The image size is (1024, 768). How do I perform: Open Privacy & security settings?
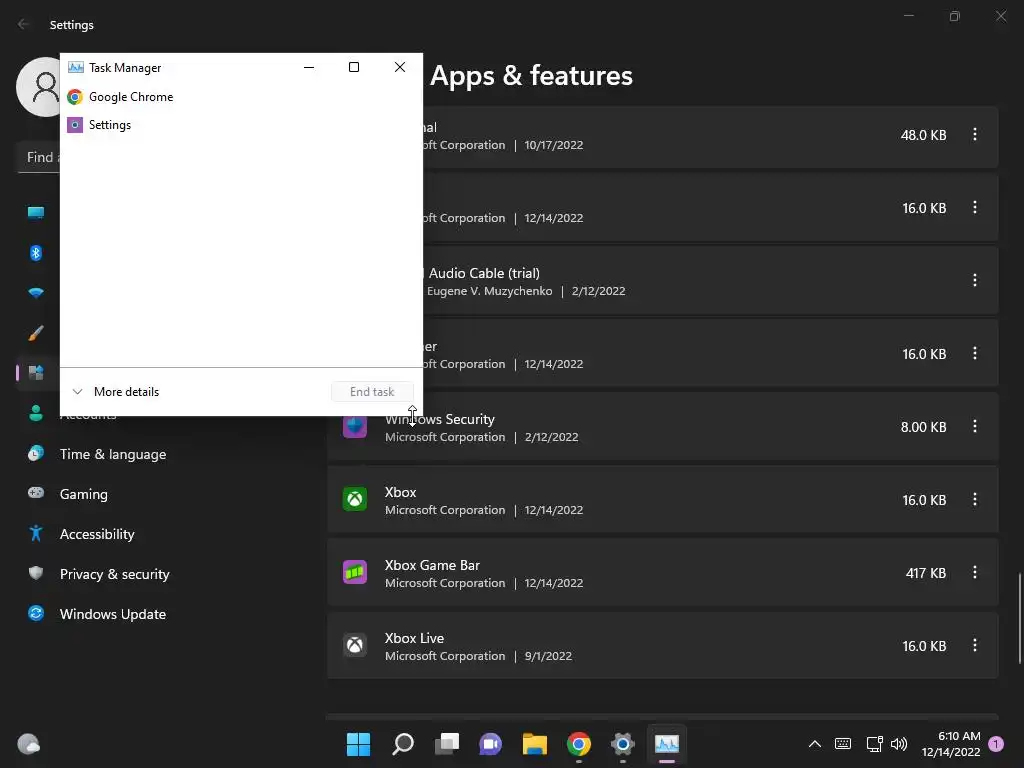click(115, 574)
